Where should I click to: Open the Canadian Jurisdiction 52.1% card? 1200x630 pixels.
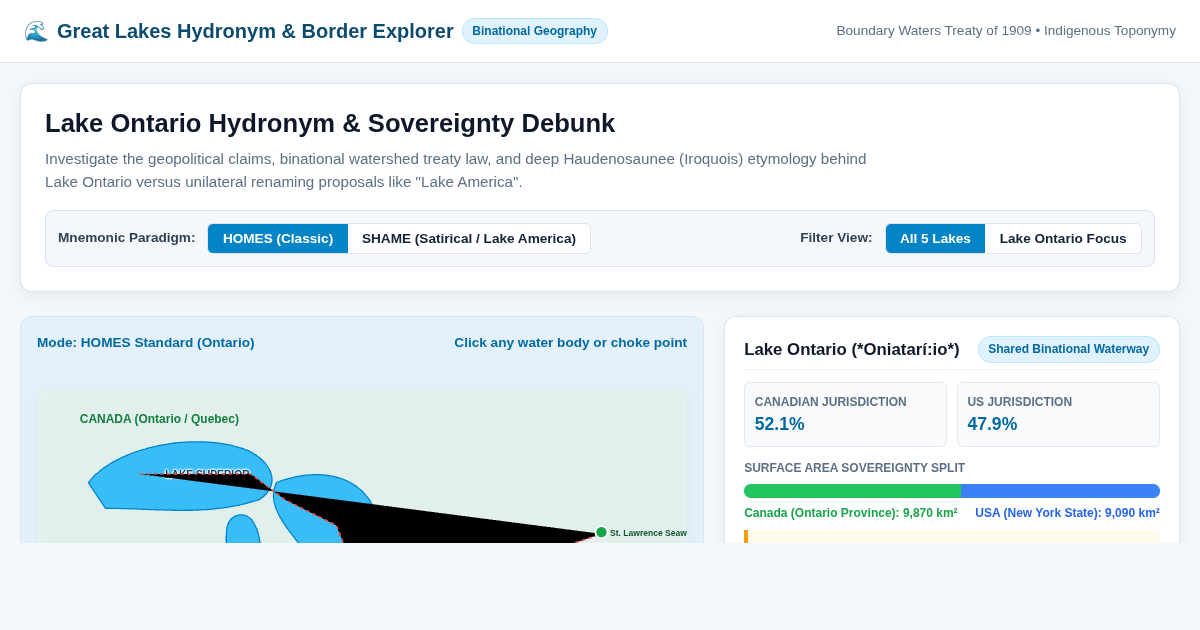click(x=845, y=414)
